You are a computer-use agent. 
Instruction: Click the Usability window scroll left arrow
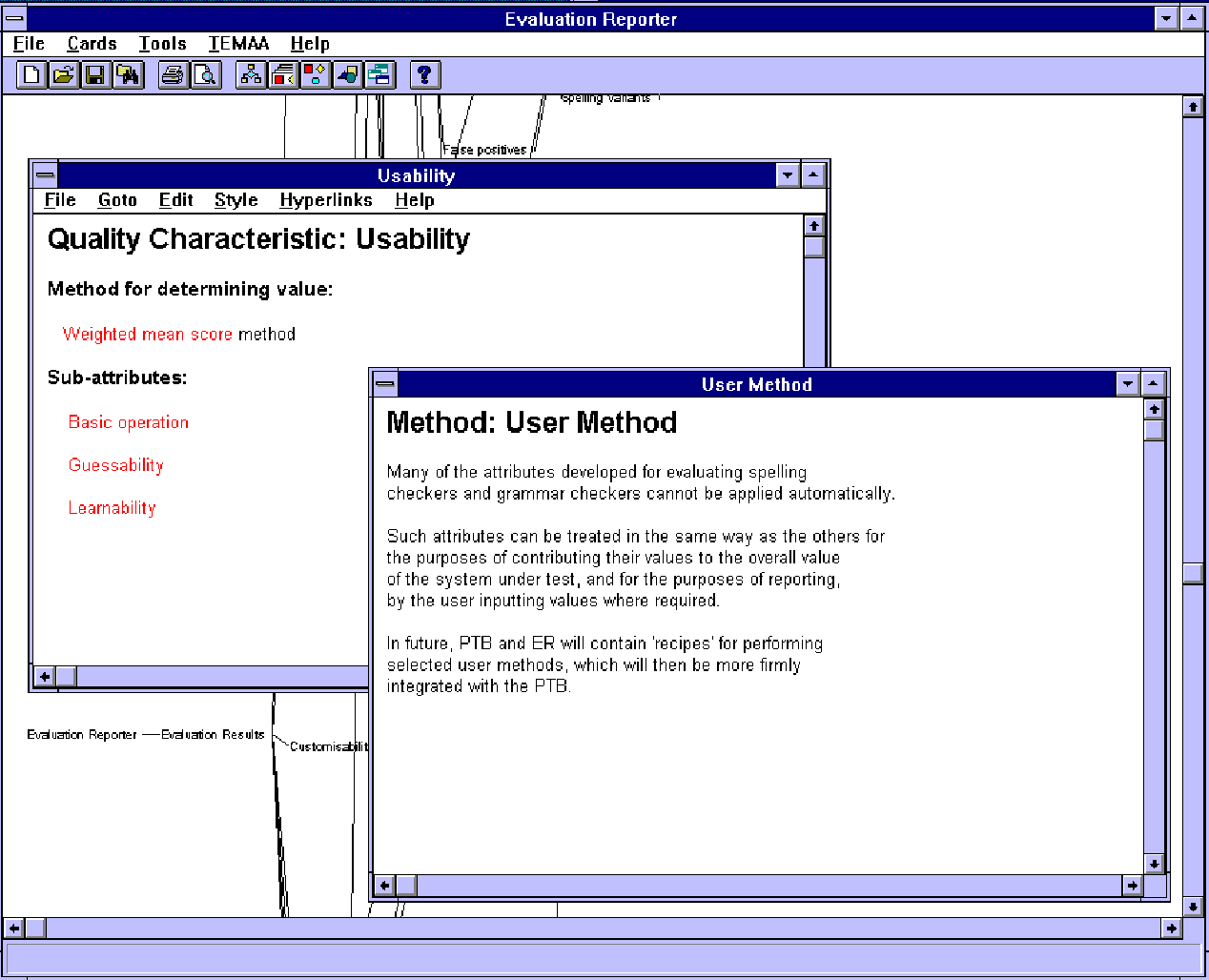coord(45,677)
